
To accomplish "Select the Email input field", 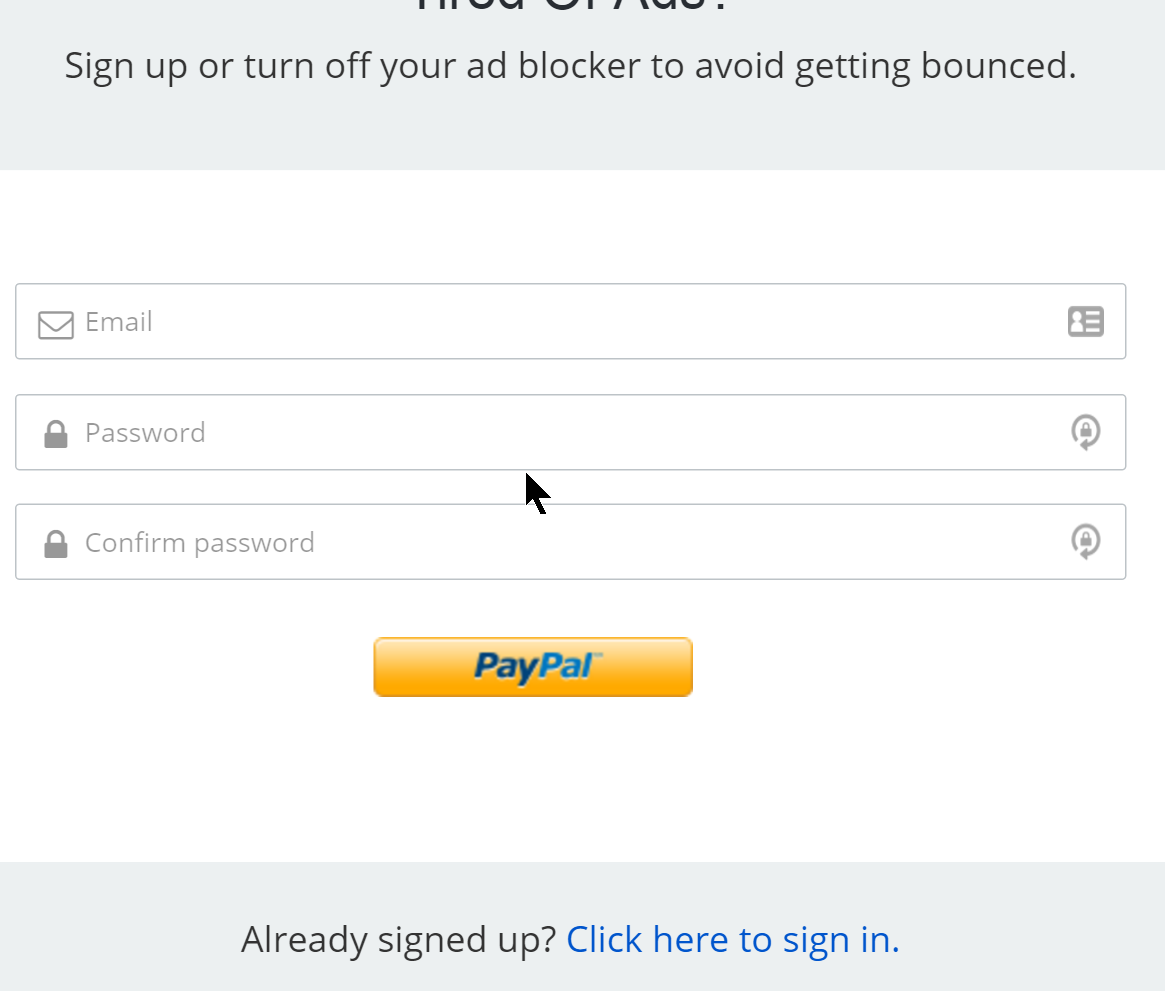I will 400,321.
